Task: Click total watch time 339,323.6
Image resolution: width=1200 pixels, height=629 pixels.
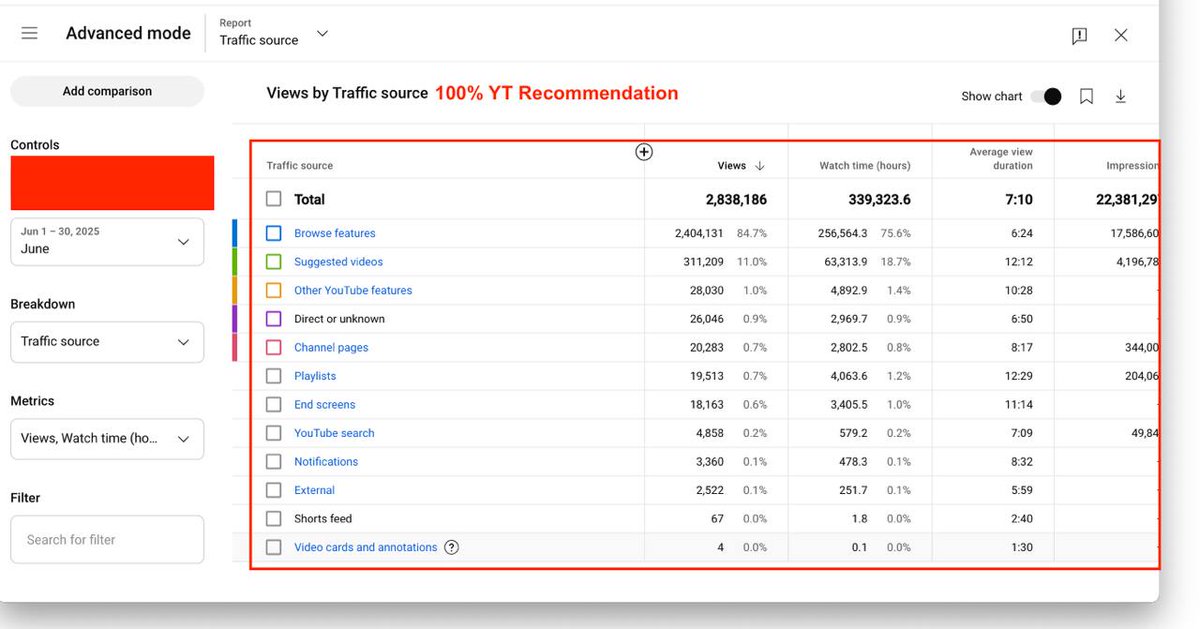Action: point(879,200)
